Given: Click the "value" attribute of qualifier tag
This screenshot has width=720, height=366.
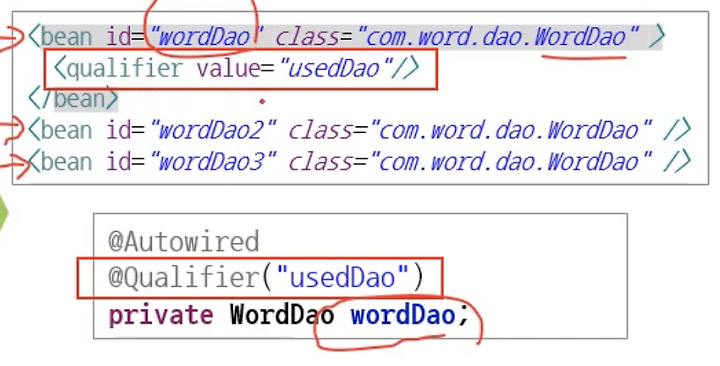Looking at the screenshot, I should coord(228,69).
